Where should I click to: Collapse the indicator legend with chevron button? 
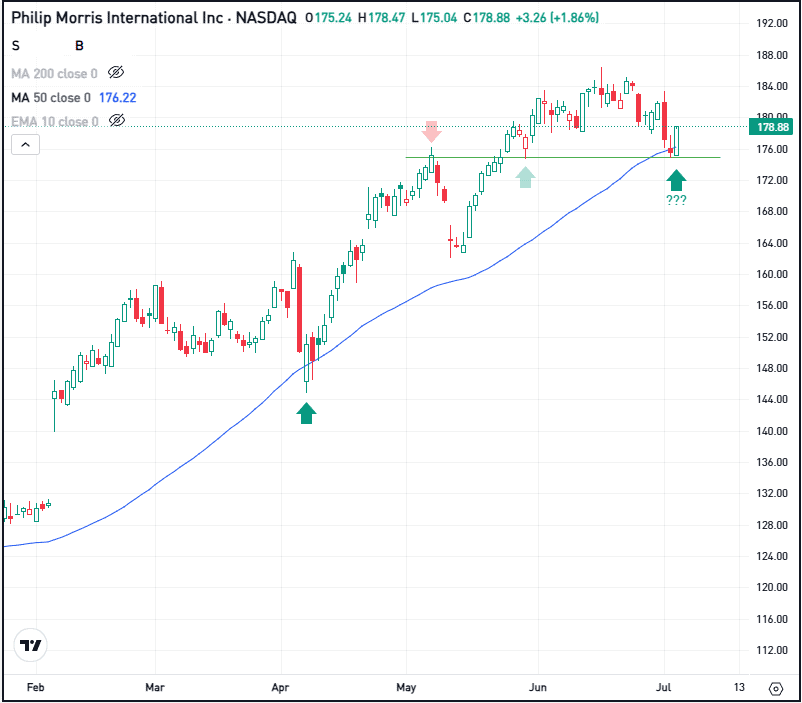[x=25, y=145]
